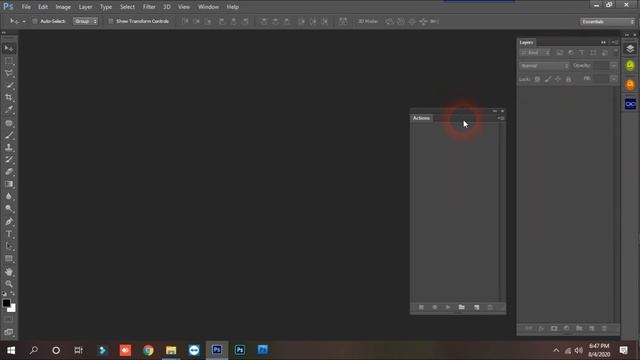The width and height of the screenshot is (640, 360).
Task: Create new action in Actions panel
Action: click(x=476, y=307)
